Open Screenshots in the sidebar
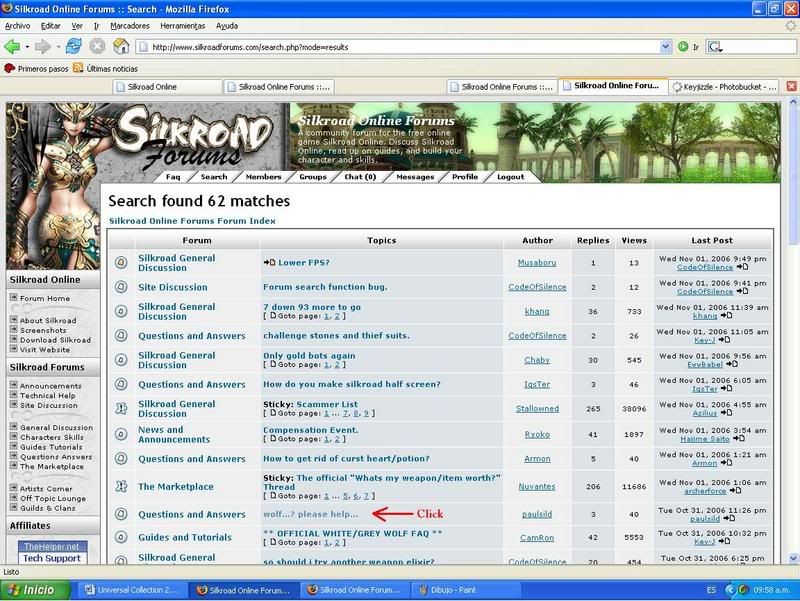 click(x=43, y=330)
